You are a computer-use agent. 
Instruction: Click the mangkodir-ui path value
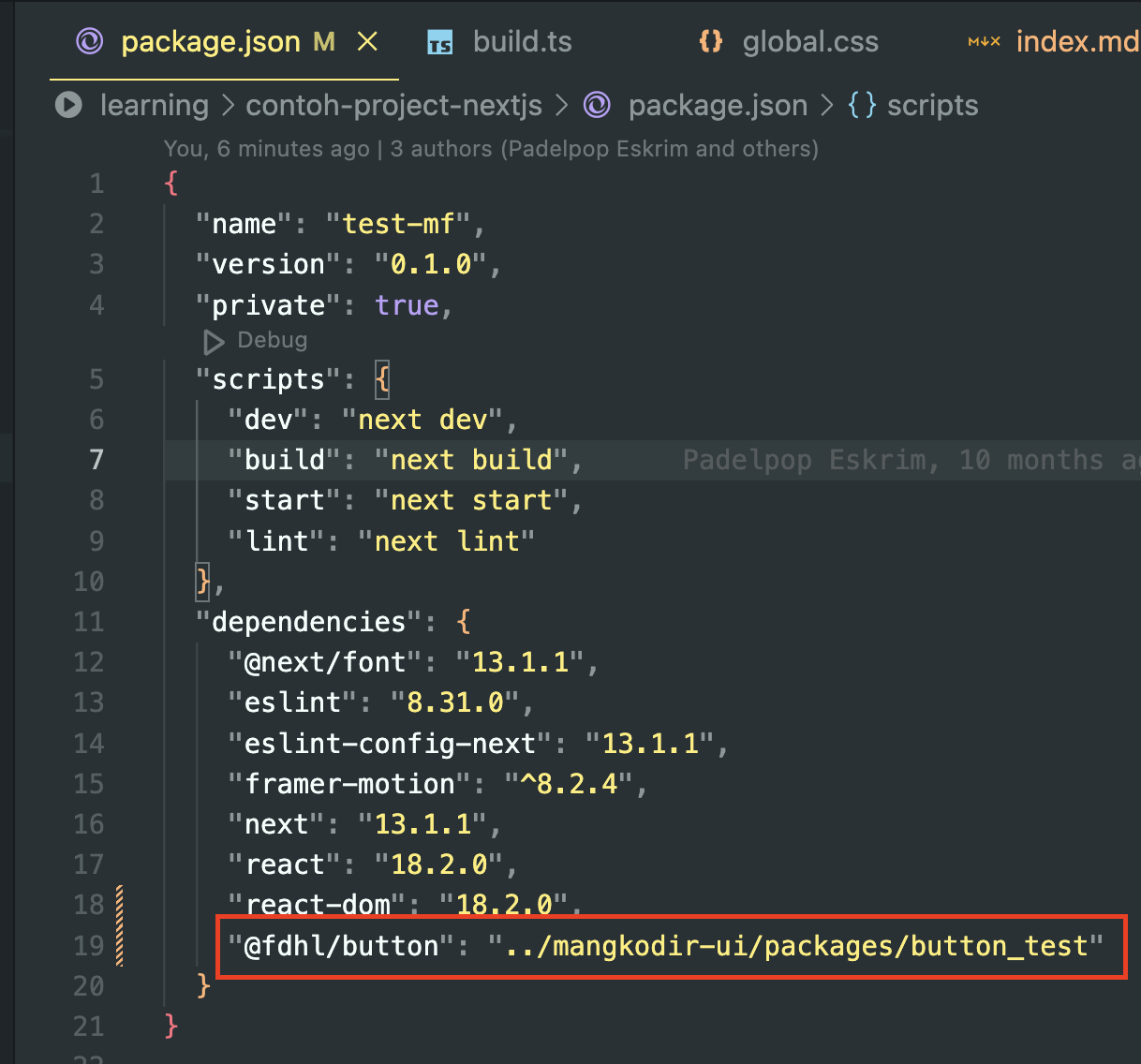[796, 946]
